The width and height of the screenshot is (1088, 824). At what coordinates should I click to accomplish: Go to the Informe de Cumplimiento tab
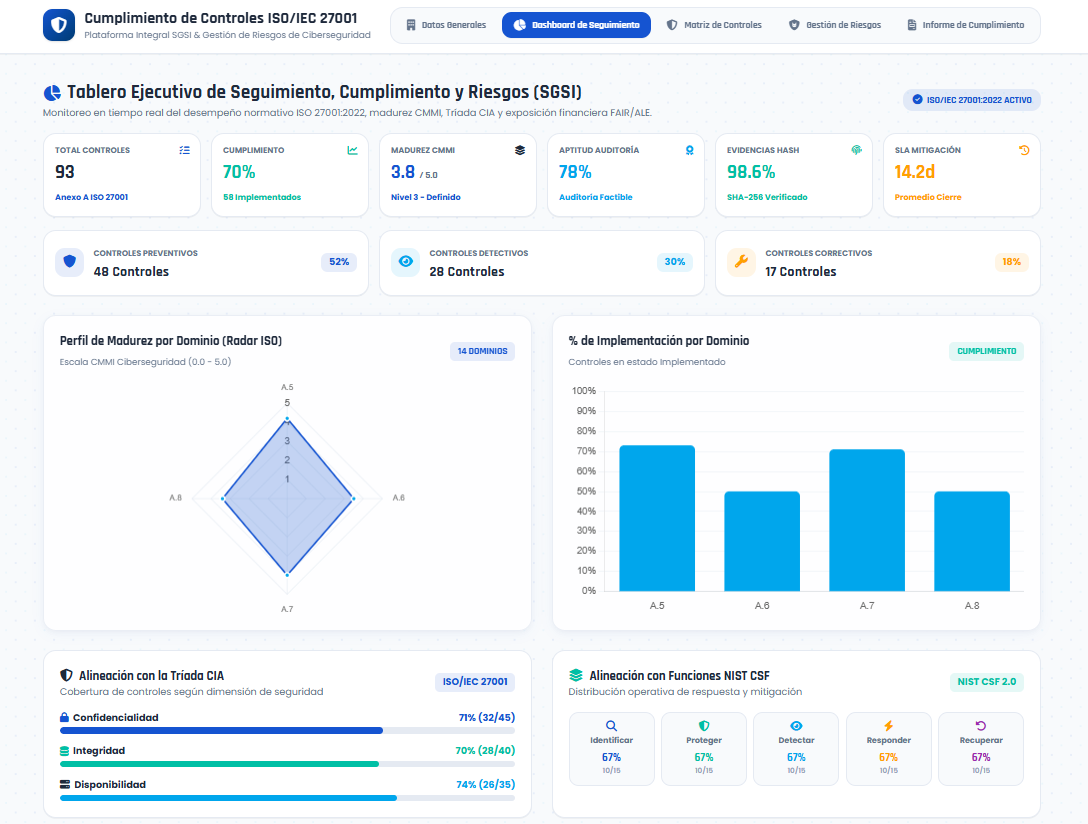966,25
